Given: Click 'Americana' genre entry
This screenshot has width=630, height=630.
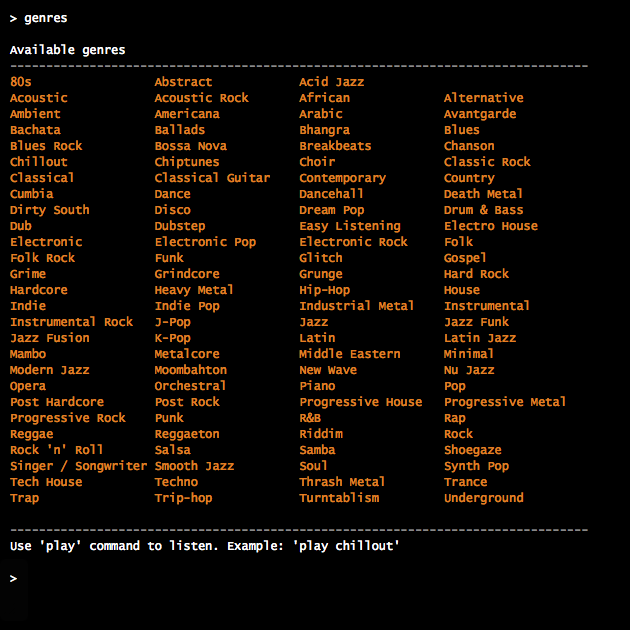Looking at the screenshot, I should 187,114.
